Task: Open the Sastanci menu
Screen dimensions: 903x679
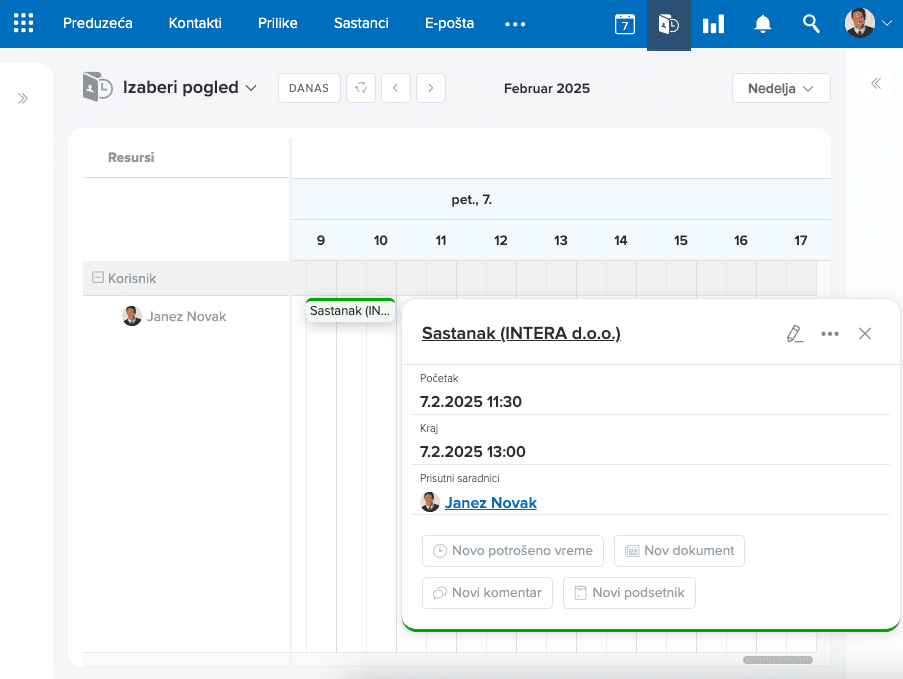Action: pos(361,23)
